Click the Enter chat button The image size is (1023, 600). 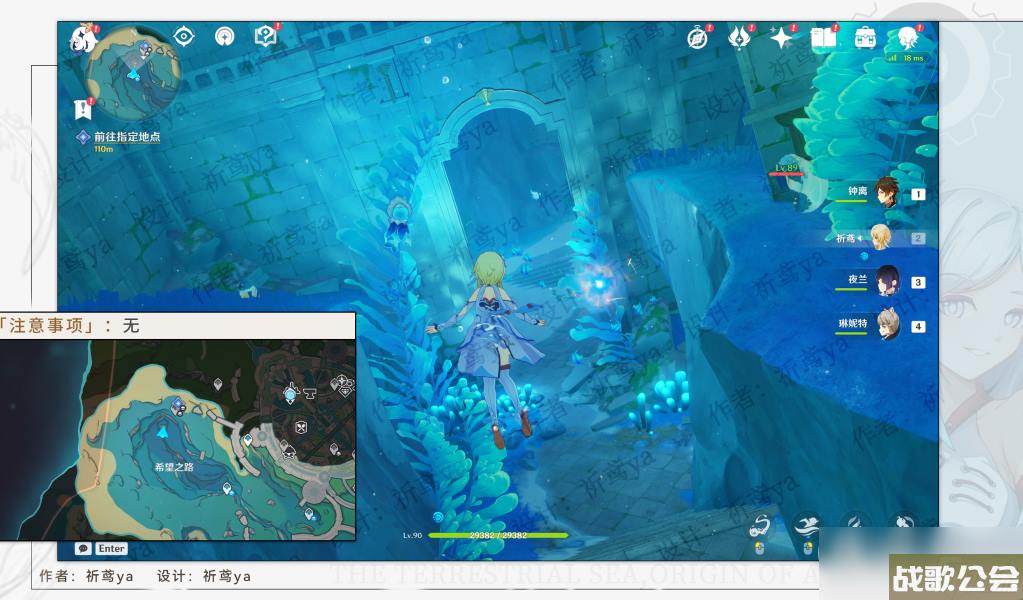(102, 548)
